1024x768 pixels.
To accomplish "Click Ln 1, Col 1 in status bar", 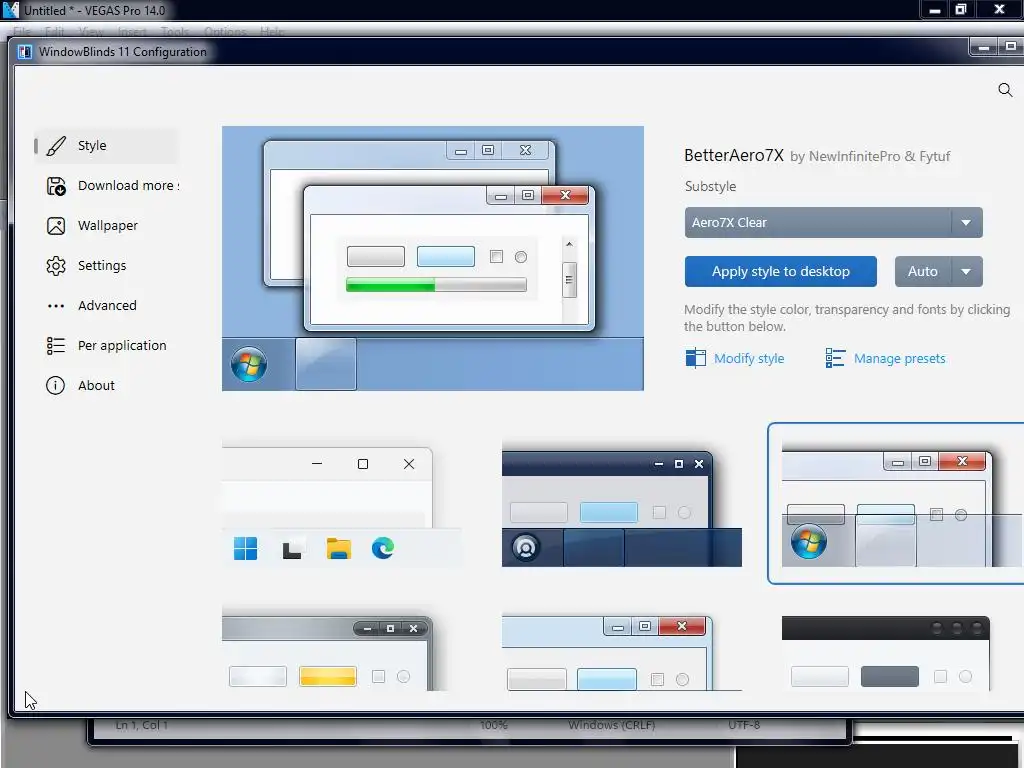I will [142, 725].
